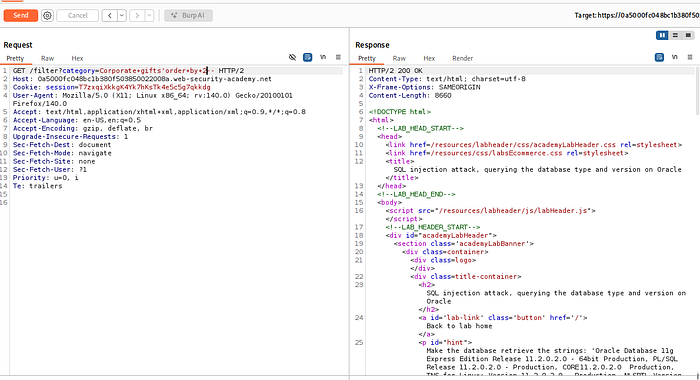Click the div class=title-container line
This screenshot has height=380, width=700.
466,277
